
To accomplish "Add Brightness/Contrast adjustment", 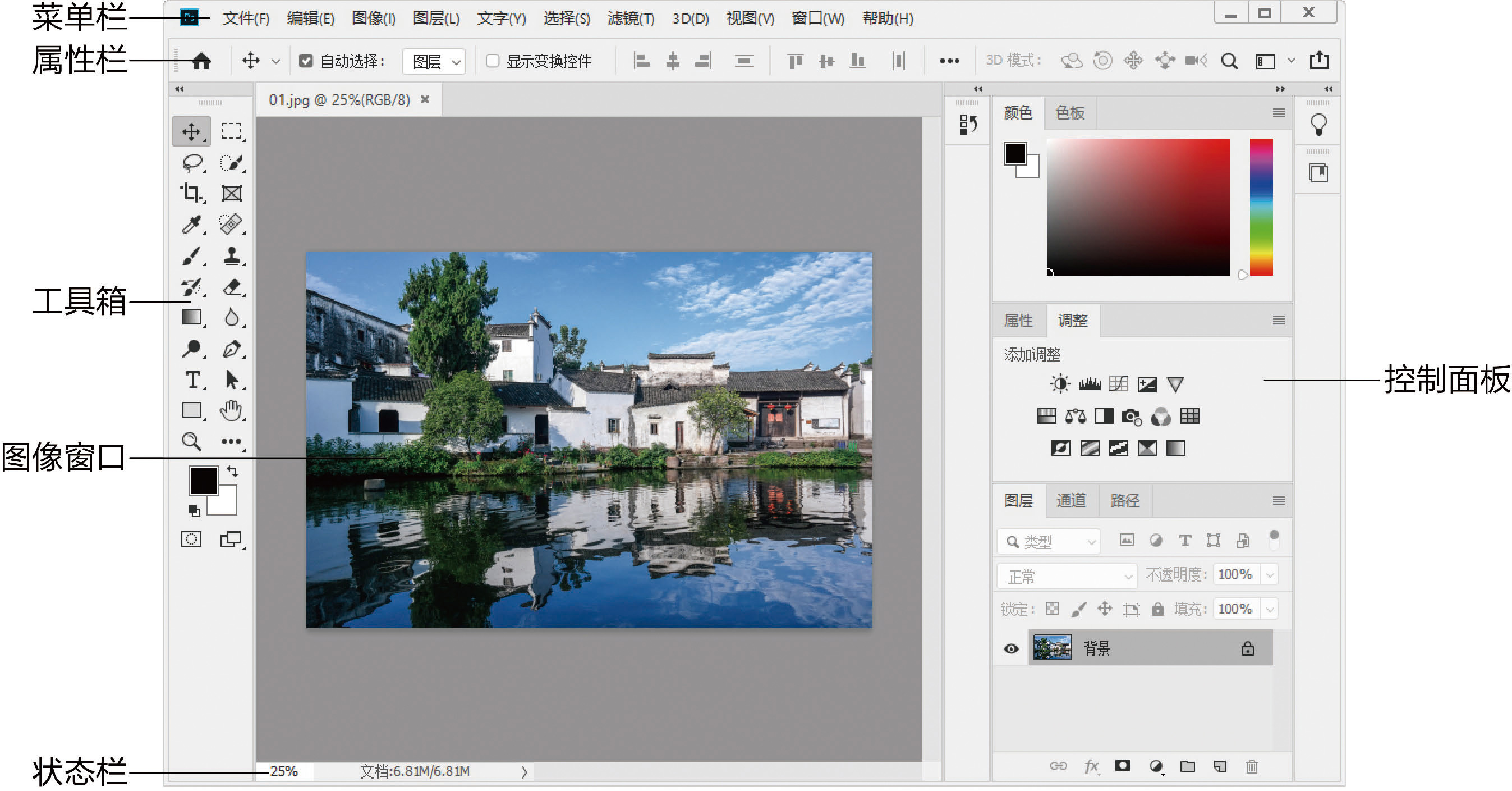I will pyautogui.click(x=1060, y=384).
